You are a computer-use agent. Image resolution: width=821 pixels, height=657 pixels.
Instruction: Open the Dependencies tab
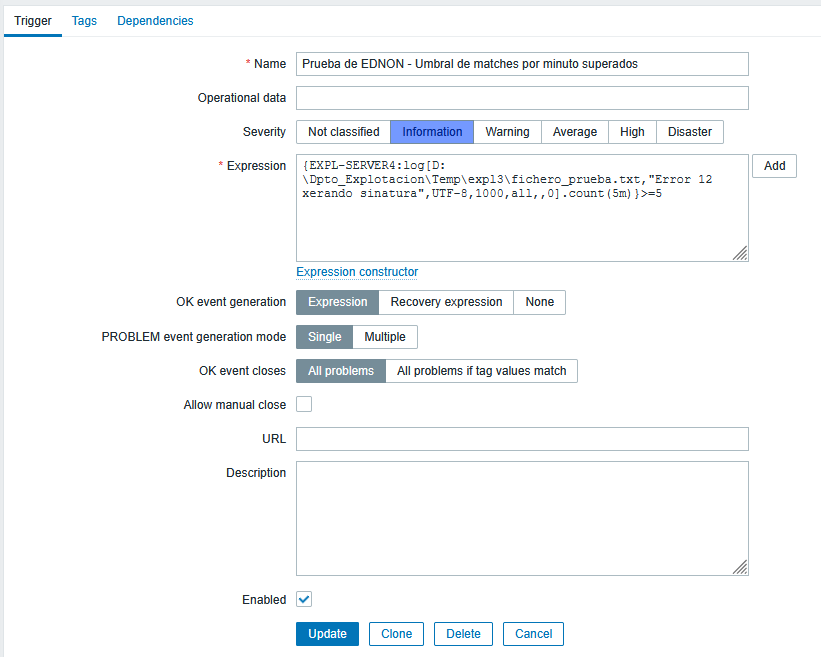[x=155, y=20]
